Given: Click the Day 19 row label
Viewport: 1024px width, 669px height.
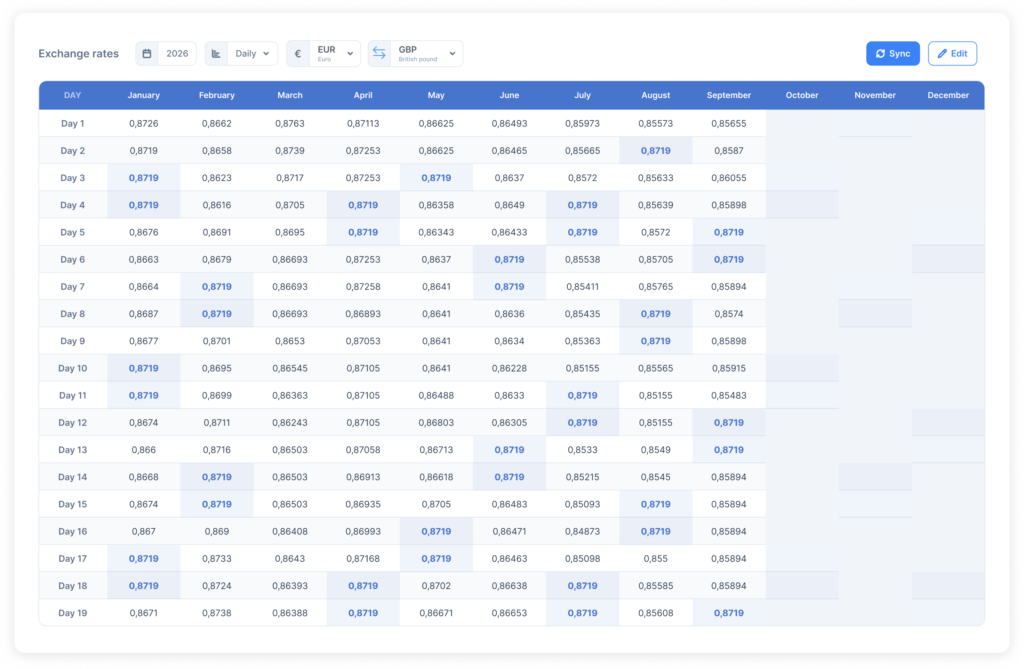Looking at the screenshot, I should pyautogui.click(x=72, y=613).
